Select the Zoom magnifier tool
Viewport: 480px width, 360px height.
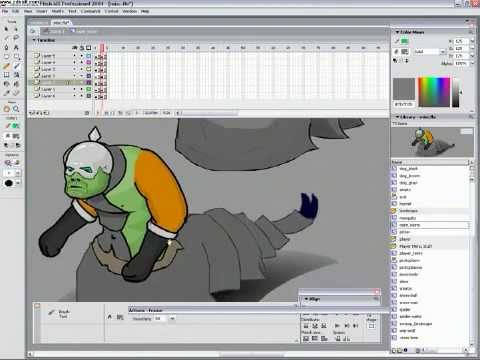16,109
